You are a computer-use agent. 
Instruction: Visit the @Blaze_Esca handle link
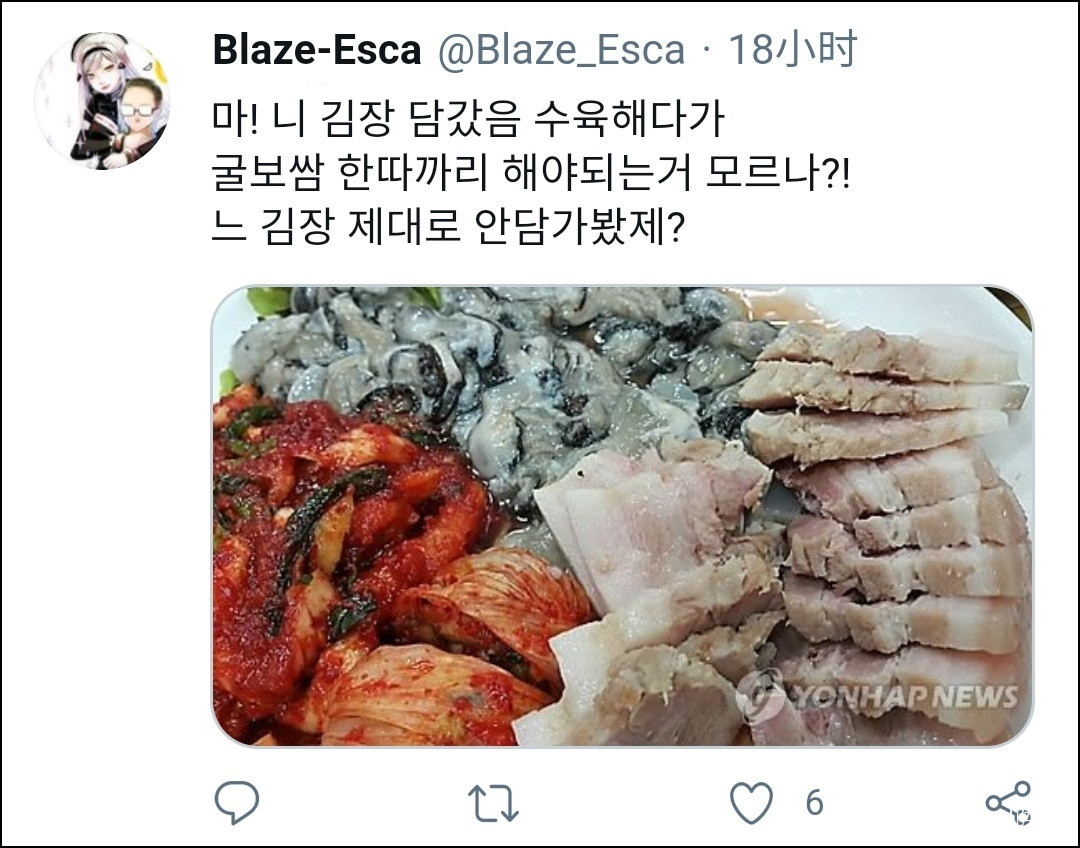[x=561, y=50]
